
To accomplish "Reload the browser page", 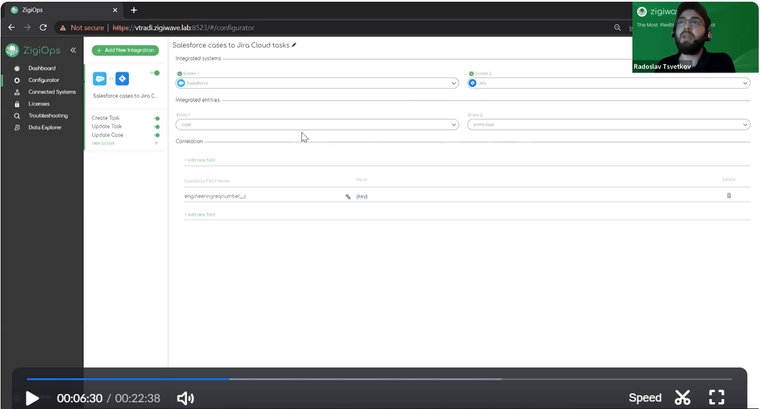I will (43, 28).
